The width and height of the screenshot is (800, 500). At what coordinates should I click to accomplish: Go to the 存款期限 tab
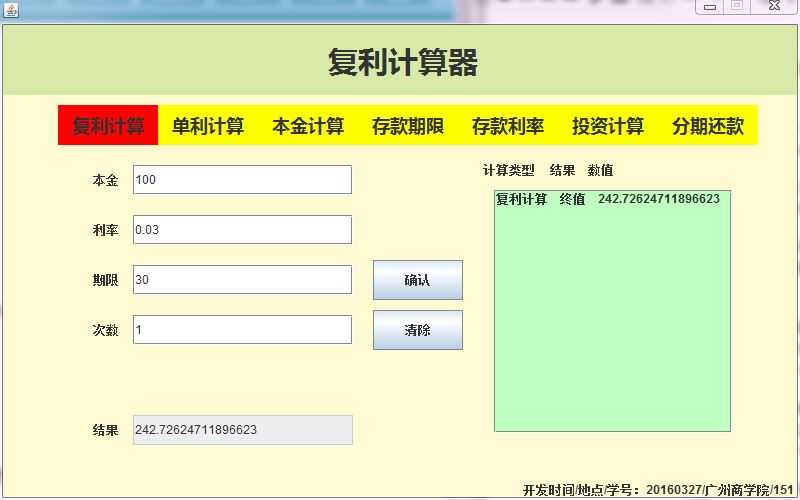pyautogui.click(x=408, y=125)
